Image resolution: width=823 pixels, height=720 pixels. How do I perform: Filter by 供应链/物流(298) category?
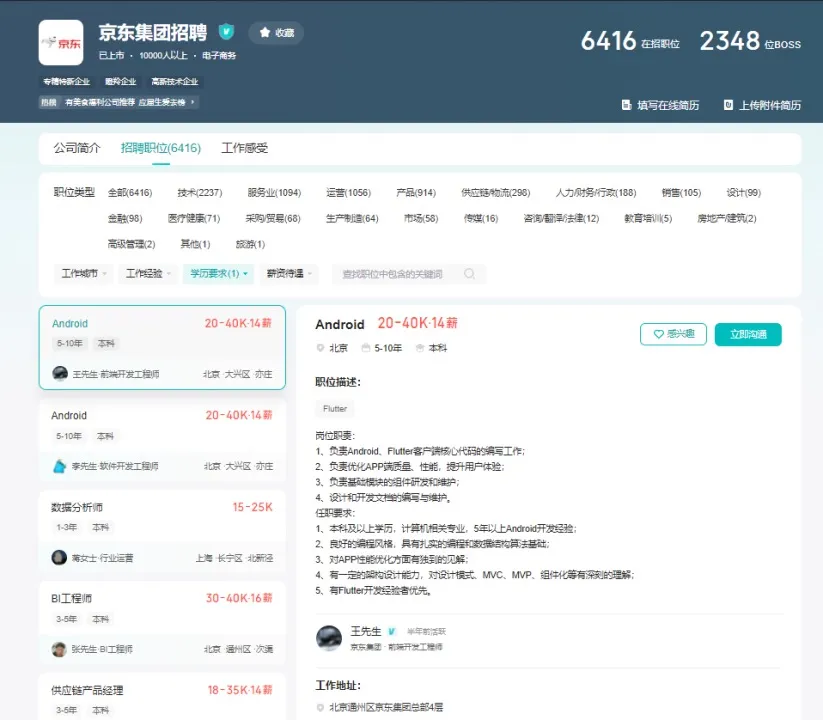[x=495, y=193]
